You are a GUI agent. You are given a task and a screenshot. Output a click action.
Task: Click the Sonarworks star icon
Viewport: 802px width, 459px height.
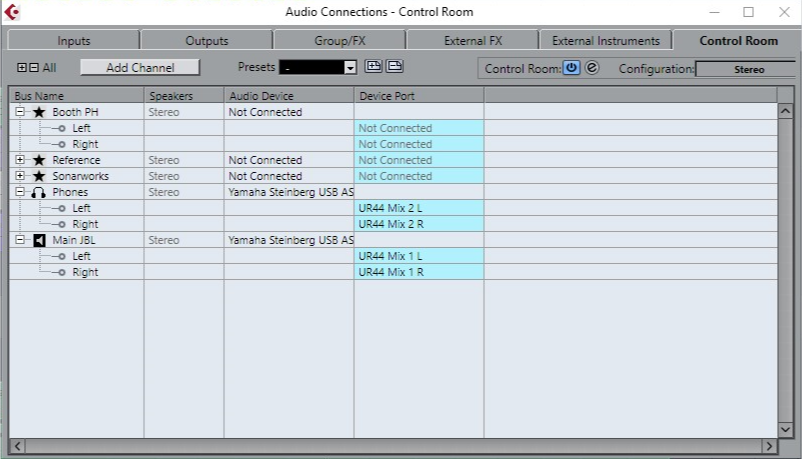click(x=39, y=176)
